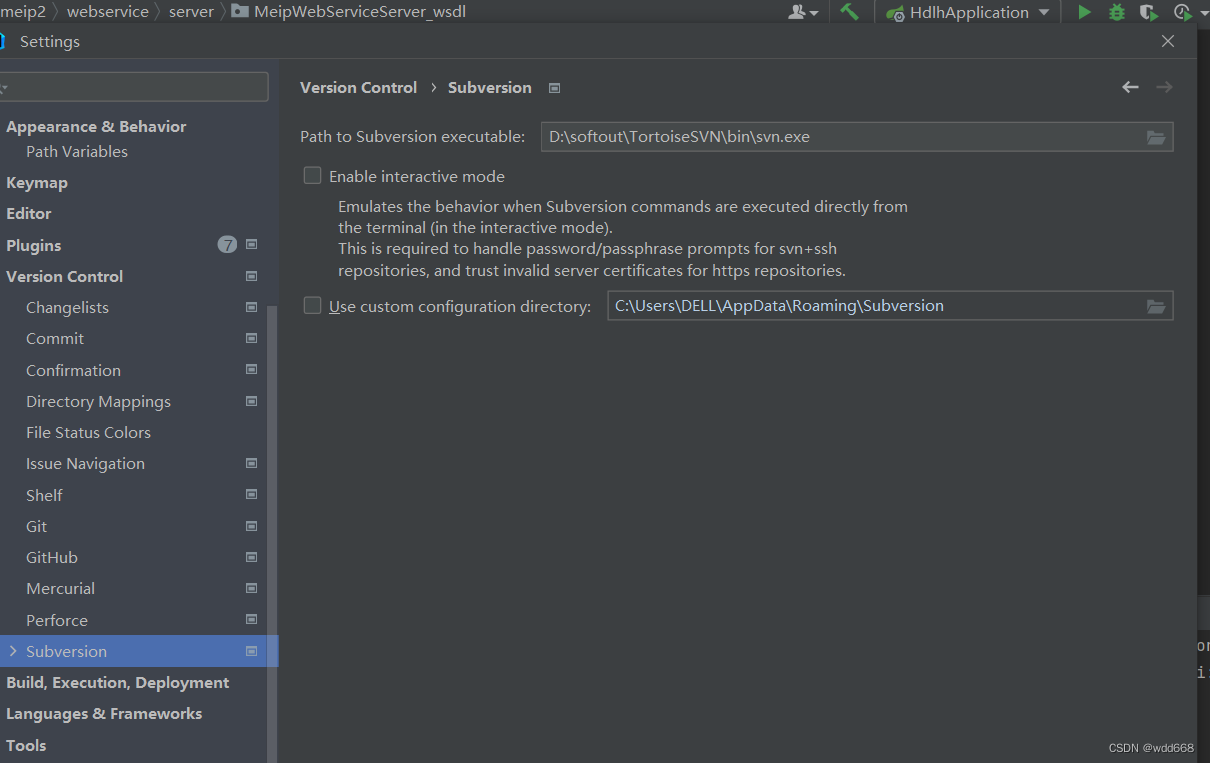Click project-level icon on Directory Mappings row

251,401
